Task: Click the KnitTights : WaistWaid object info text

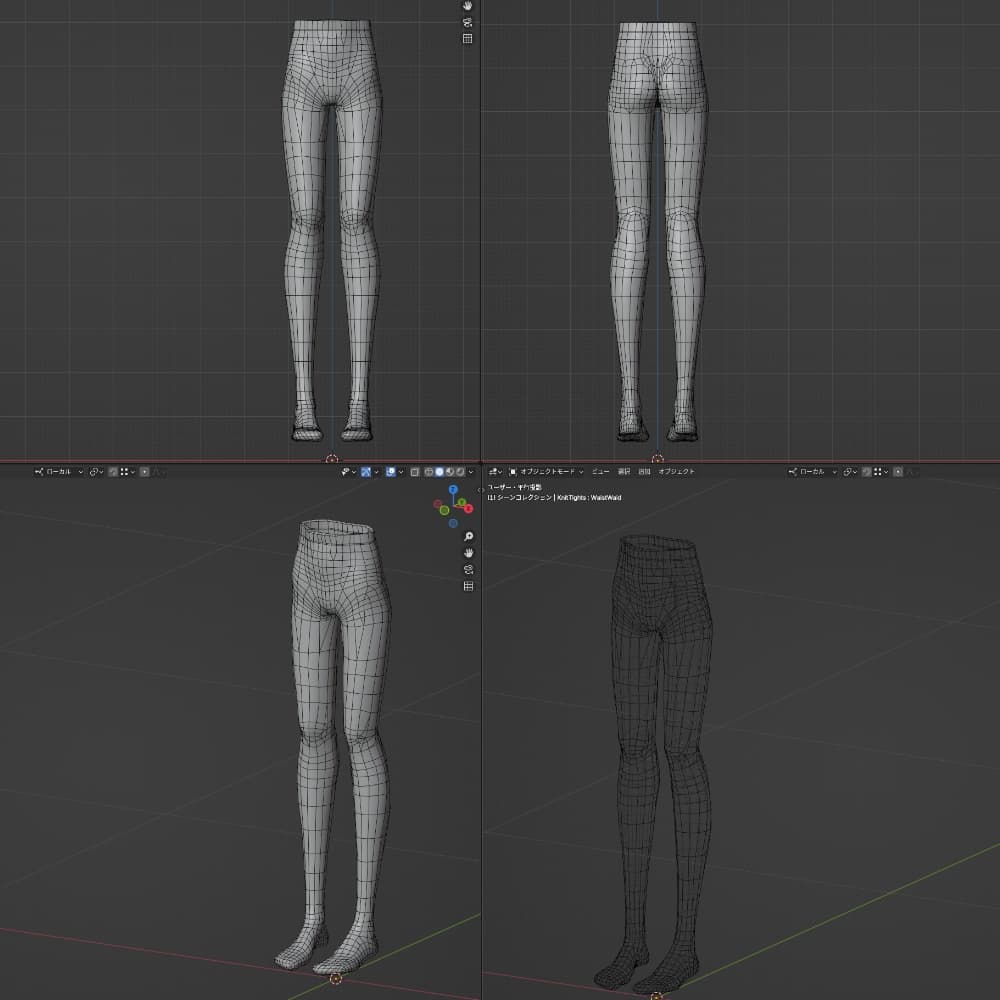Action: 589,497
